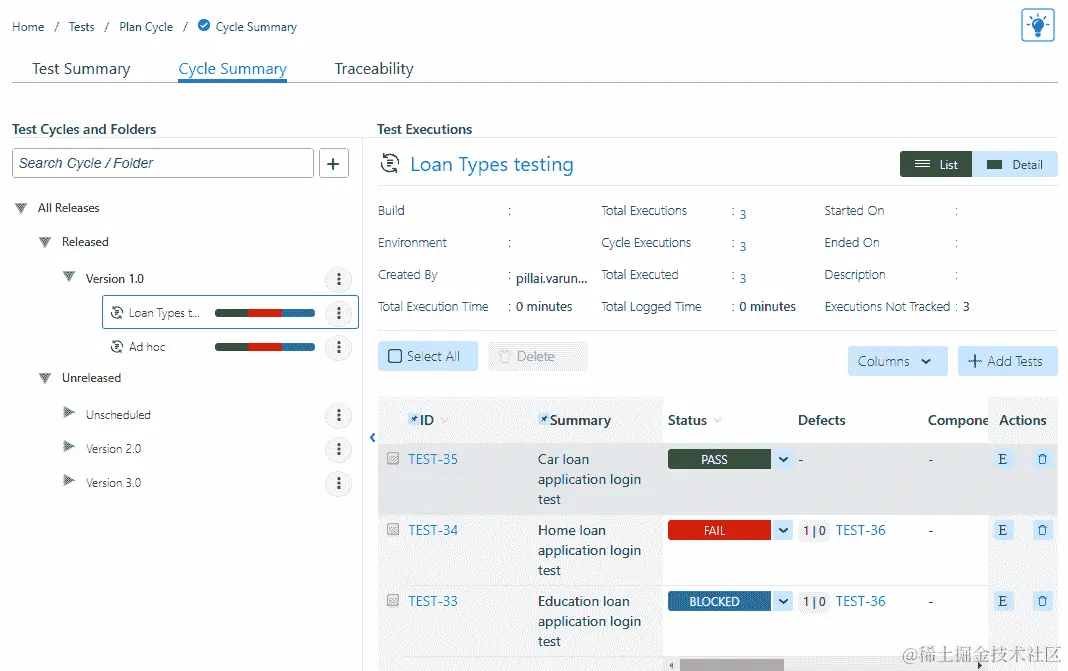
Task: Click the E execute icon for TEST-34
Action: click(1003, 530)
